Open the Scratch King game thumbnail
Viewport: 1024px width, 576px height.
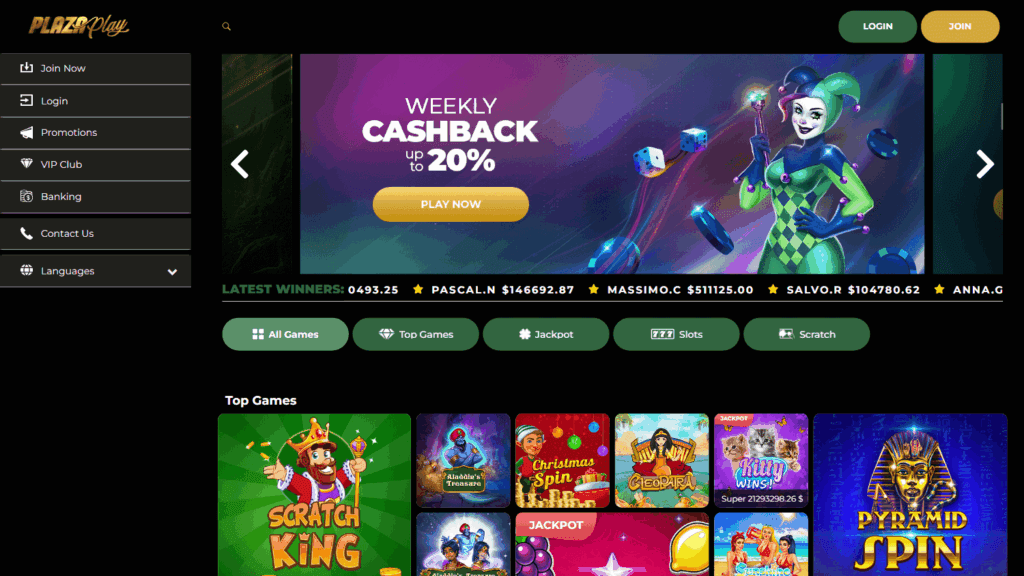coord(314,494)
